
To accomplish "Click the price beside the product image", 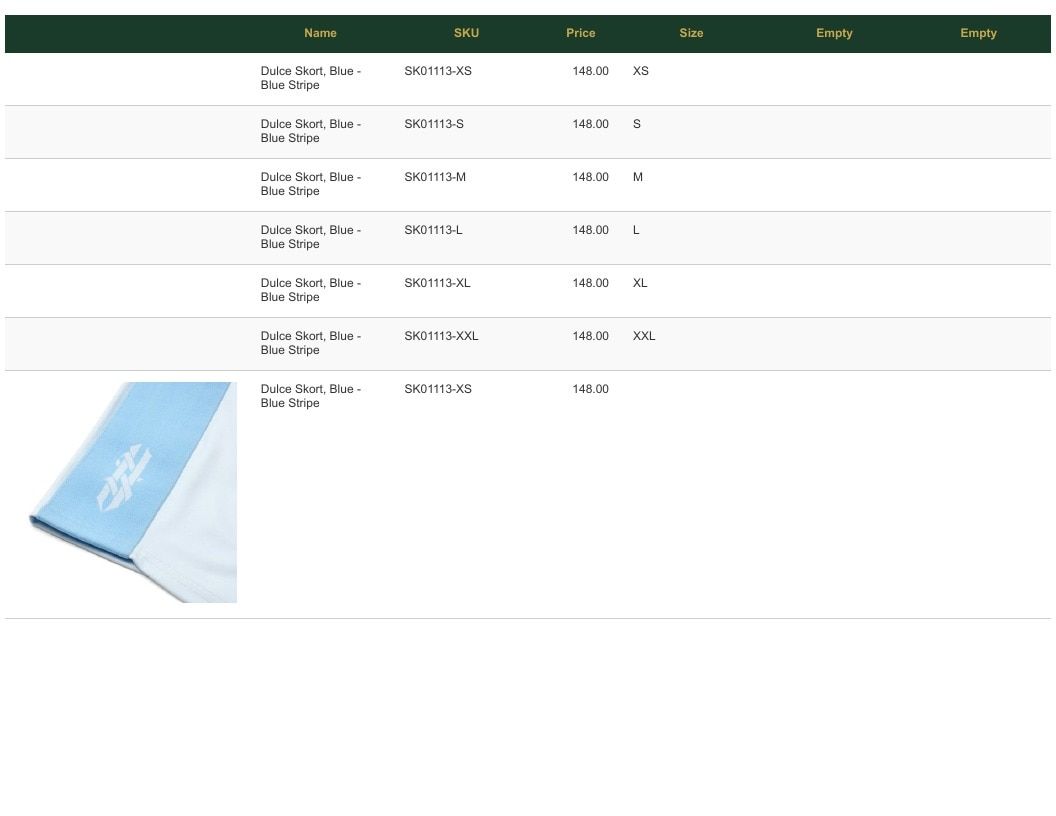I will point(591,389).
